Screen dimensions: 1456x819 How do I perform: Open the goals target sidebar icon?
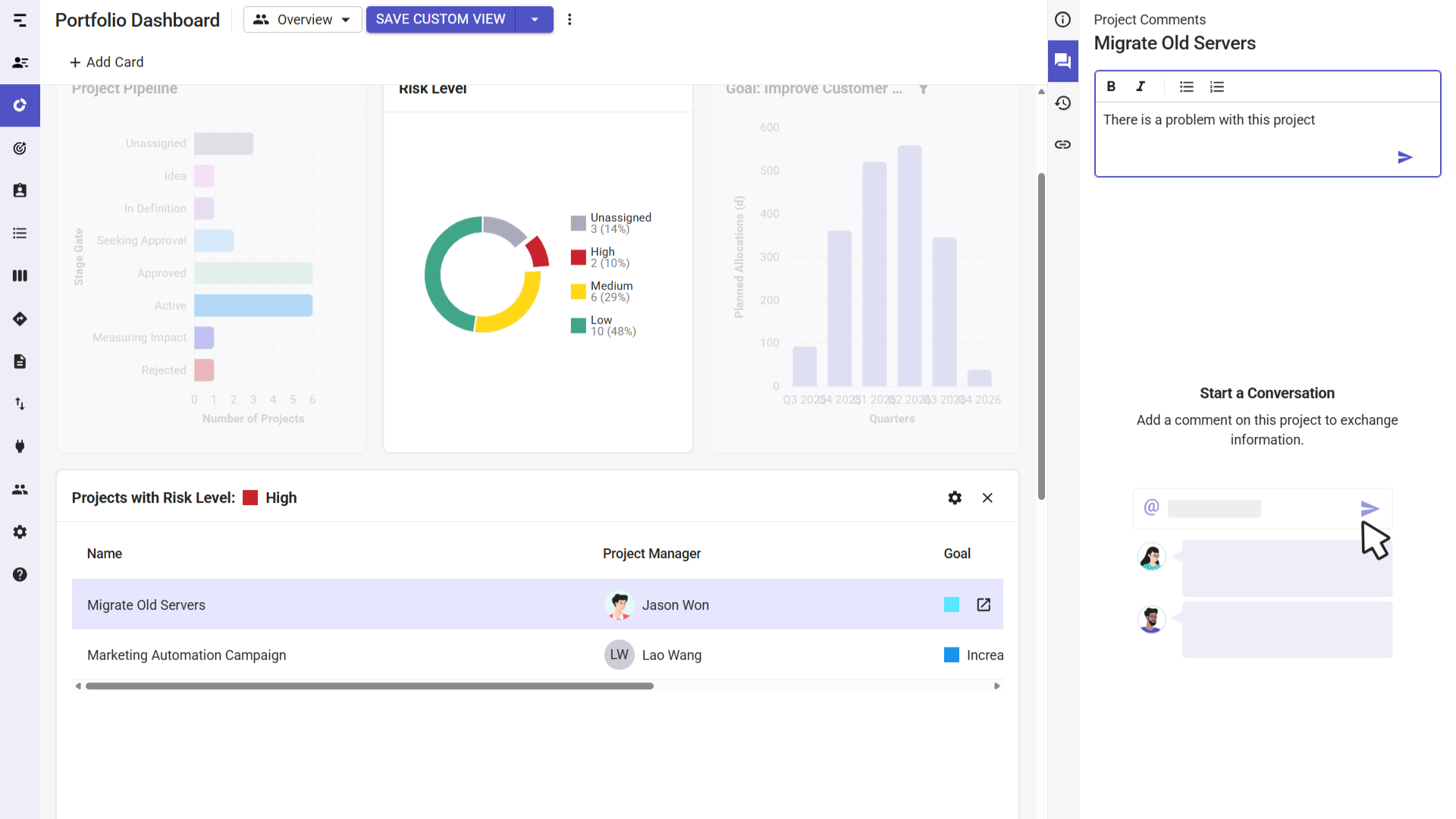tap(20, 148)
